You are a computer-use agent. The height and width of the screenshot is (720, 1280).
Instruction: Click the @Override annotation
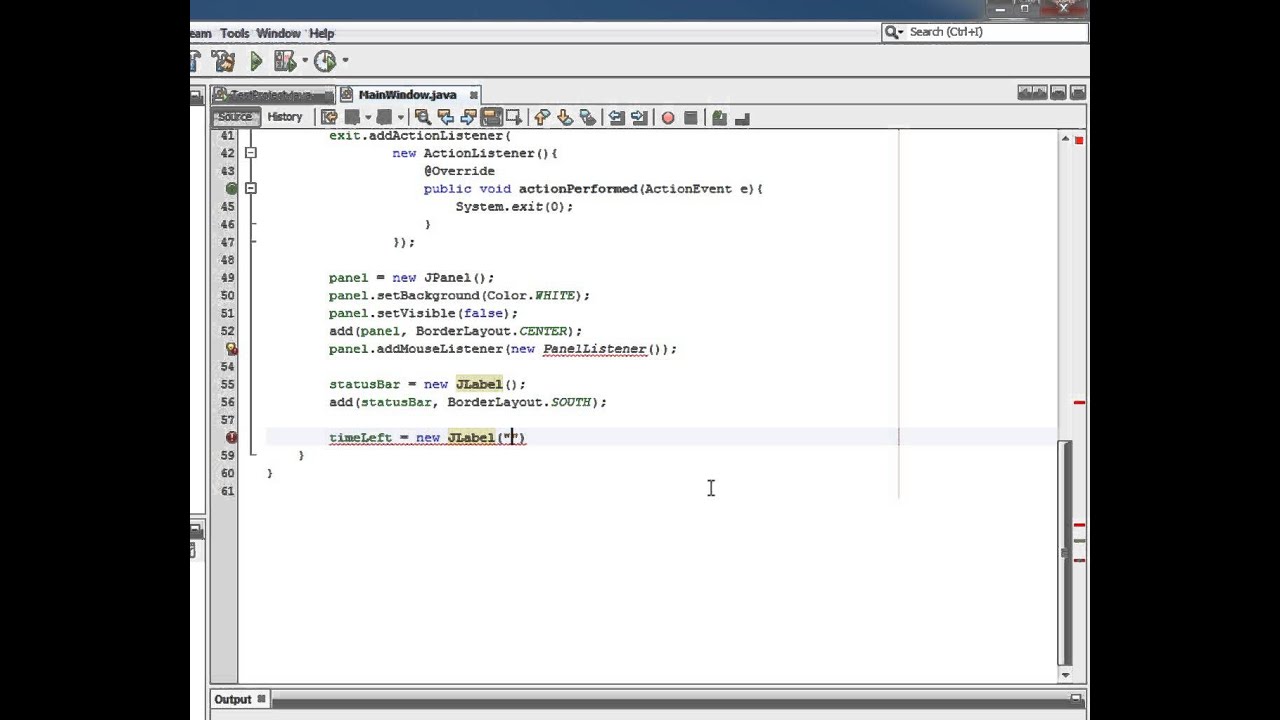pyautogui.click(x=459, y=171)
